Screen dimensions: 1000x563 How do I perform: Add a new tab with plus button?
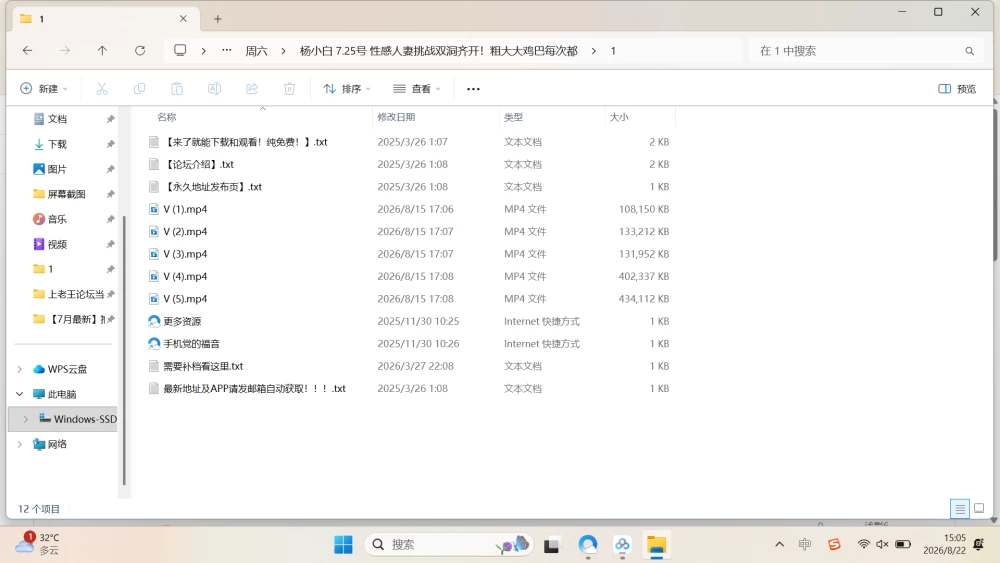coord(217,18)
